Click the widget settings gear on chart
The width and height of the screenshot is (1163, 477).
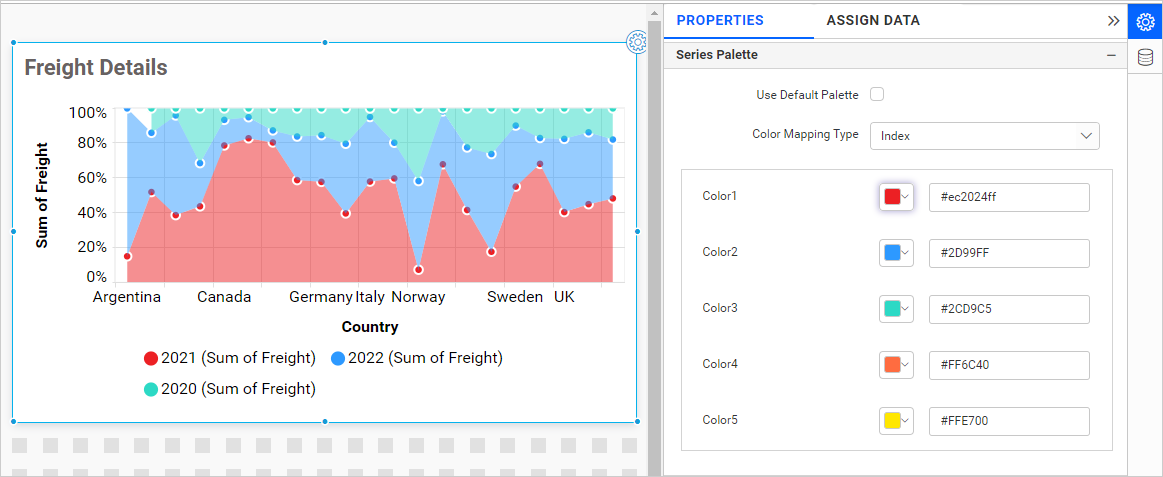[636, 42]
